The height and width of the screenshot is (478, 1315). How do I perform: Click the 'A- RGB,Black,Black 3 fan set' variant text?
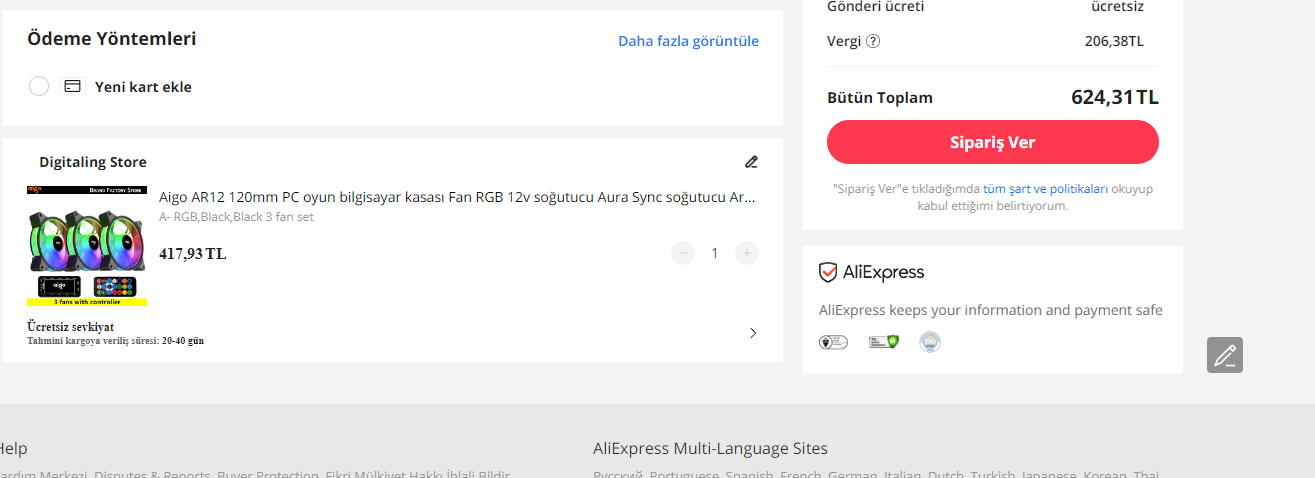(236, 217)
